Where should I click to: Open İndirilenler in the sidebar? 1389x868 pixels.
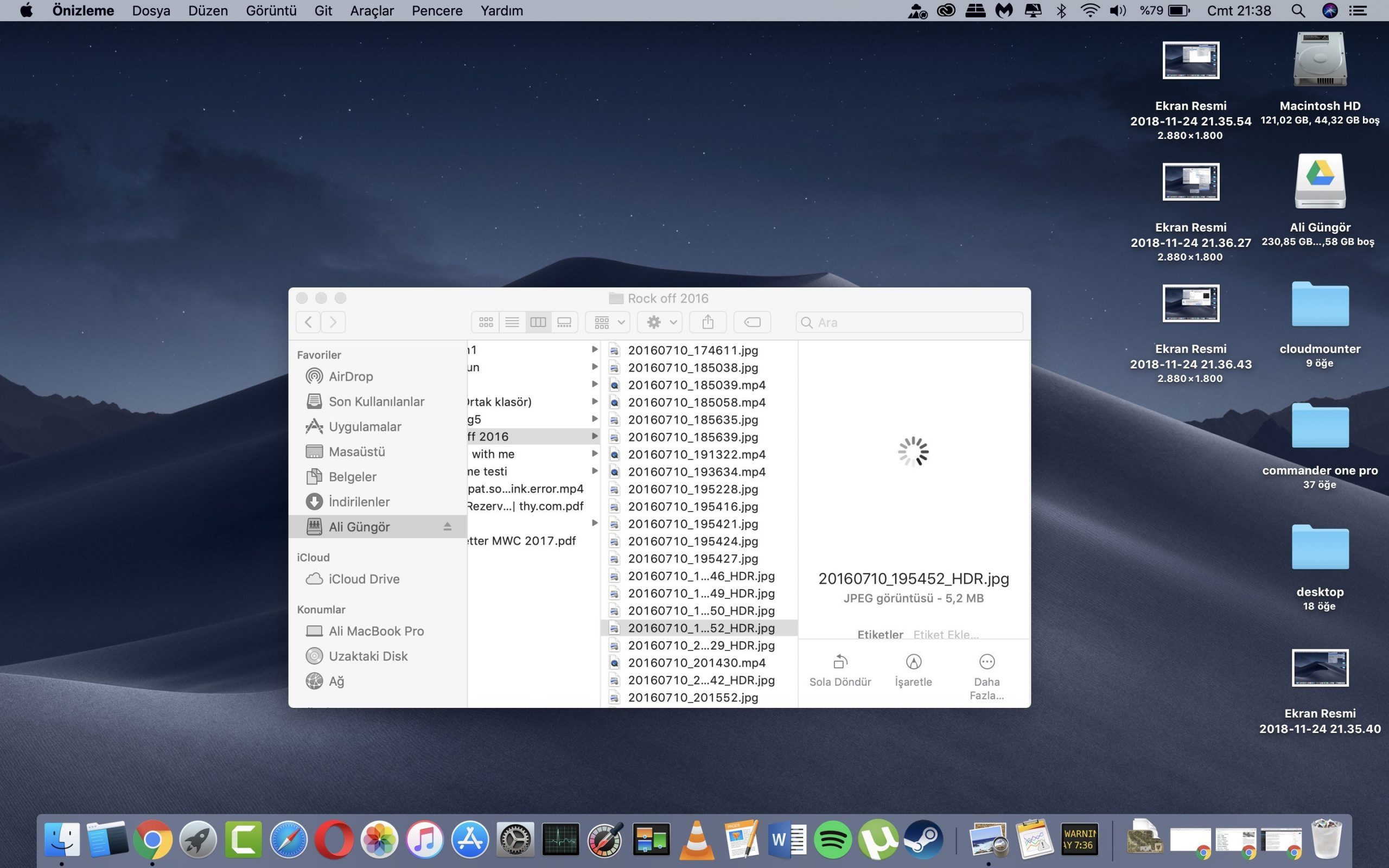point(359,502)
